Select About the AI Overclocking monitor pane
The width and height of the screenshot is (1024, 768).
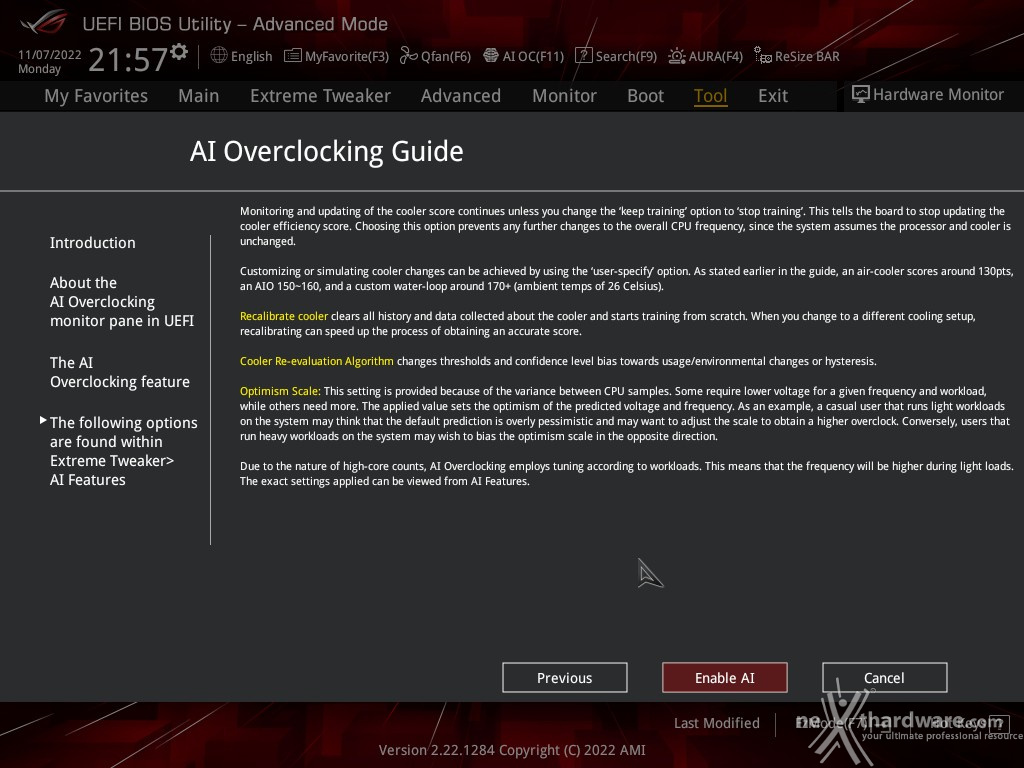pos(121,302)
